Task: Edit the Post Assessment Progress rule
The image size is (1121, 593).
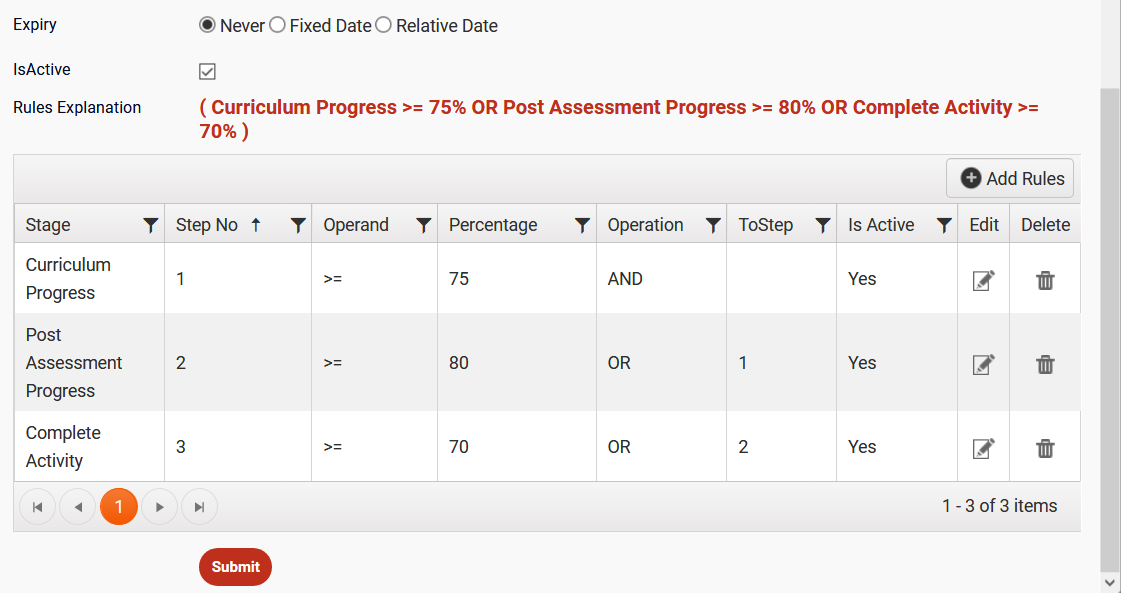Action: pos(984,363)
